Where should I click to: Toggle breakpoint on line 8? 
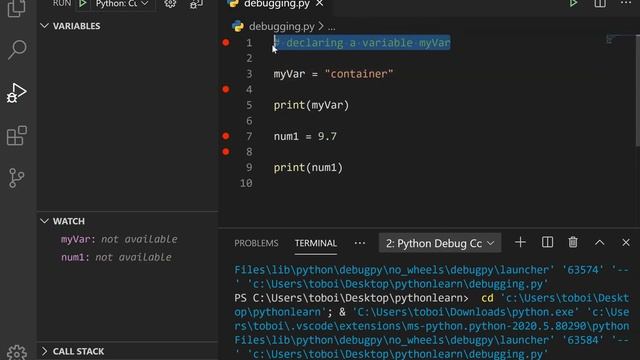coord(226,152)
